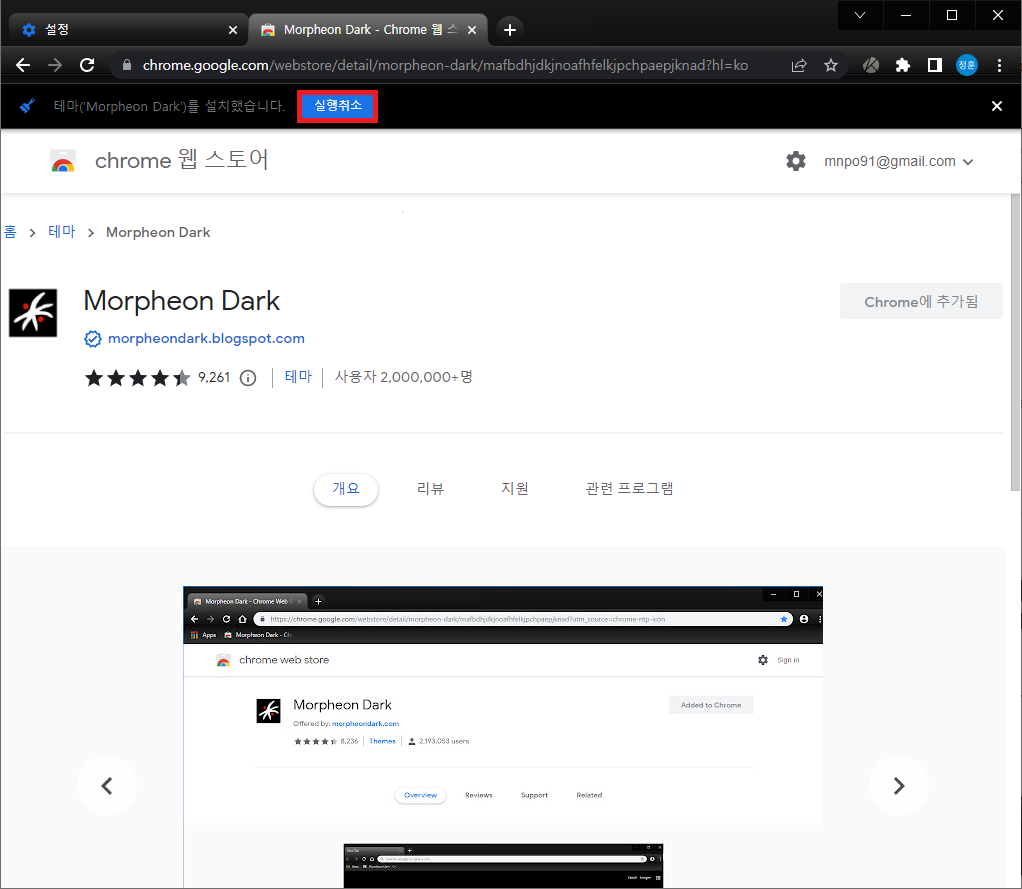Open the gray circular extension icon
The image size is (1022, 889).
pos(871,65)
